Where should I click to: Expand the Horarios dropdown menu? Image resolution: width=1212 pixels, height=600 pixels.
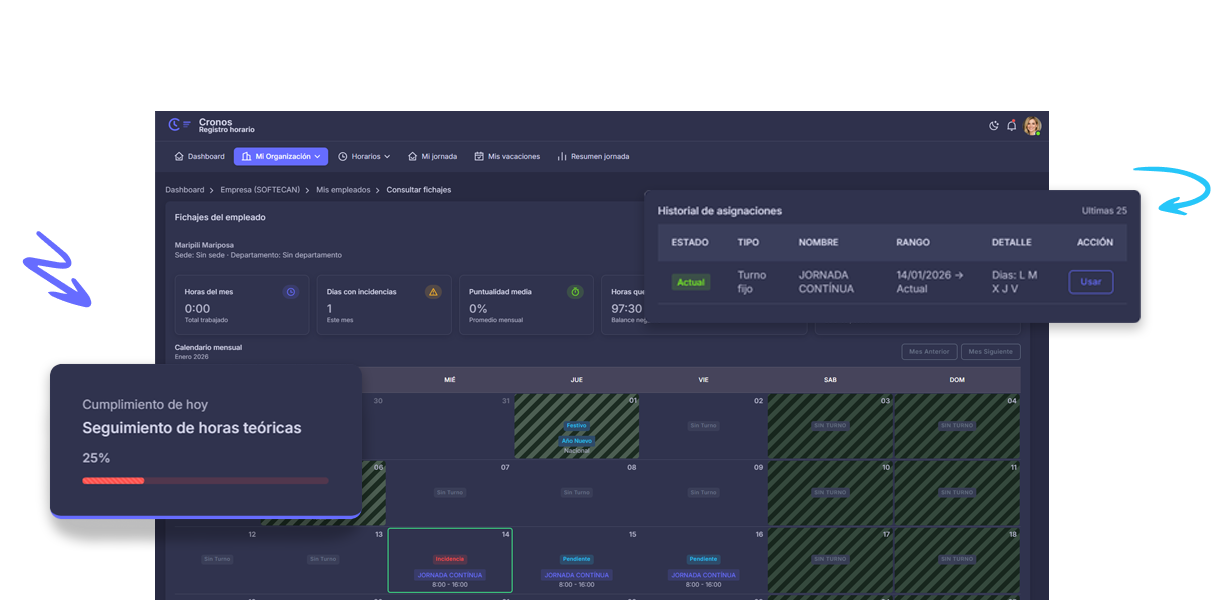point(364,156)
